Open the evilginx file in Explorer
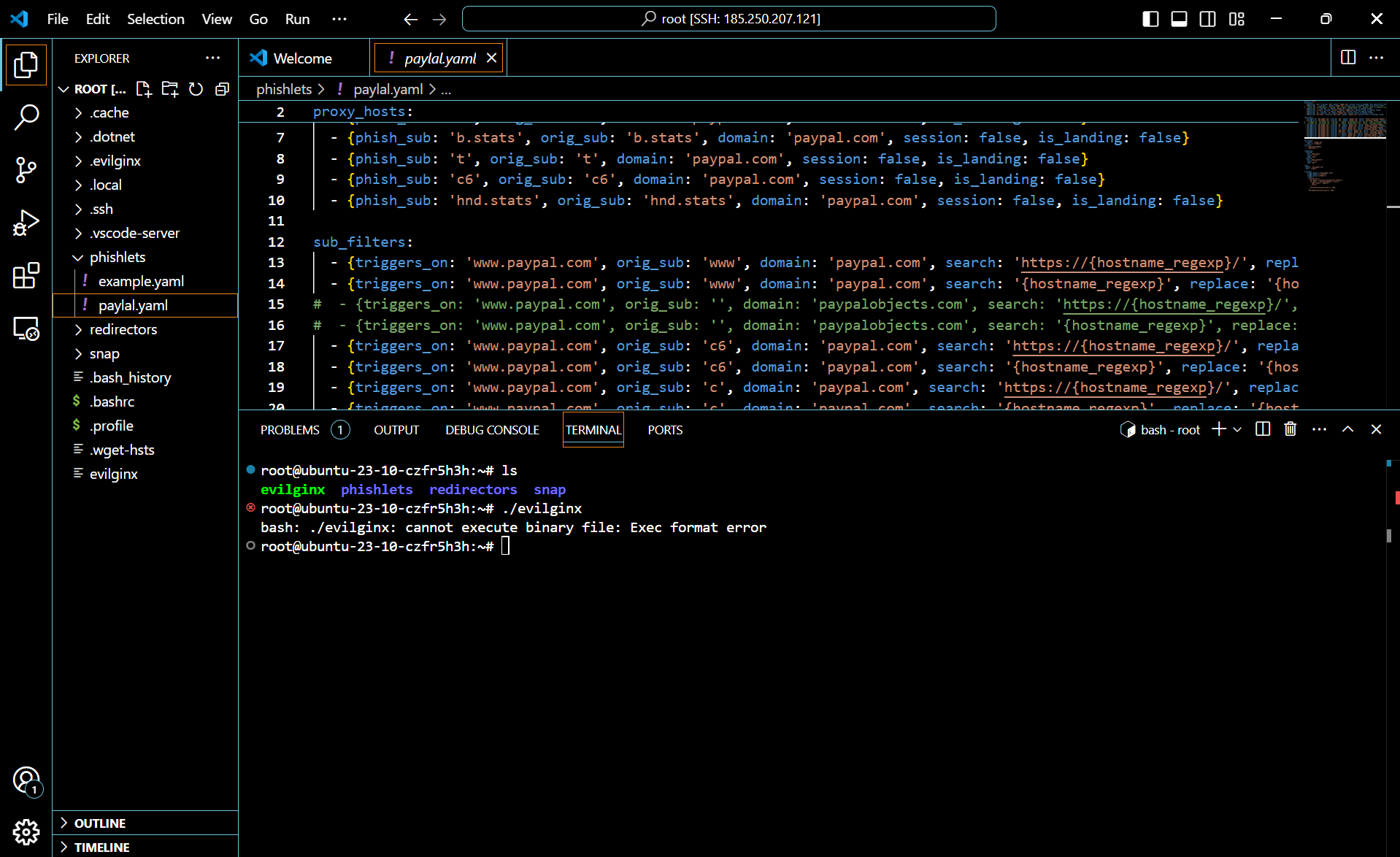 pos(145,474)
